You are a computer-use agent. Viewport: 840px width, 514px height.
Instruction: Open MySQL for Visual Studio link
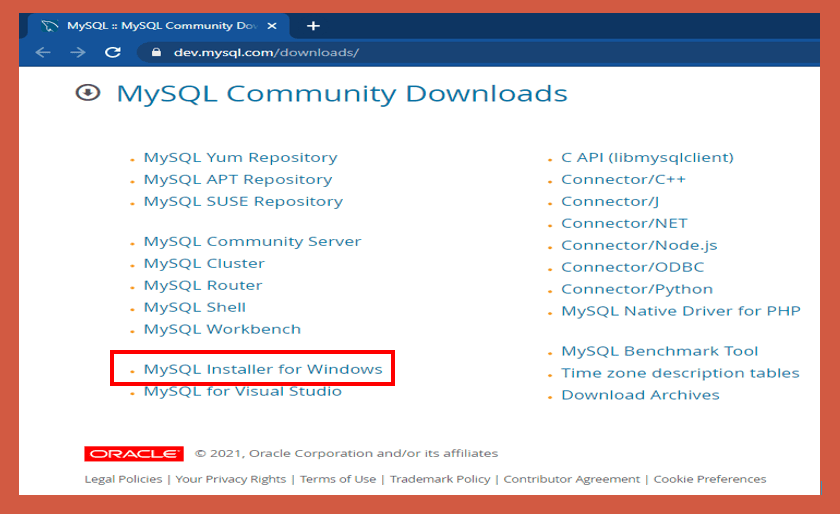(243, 391)
